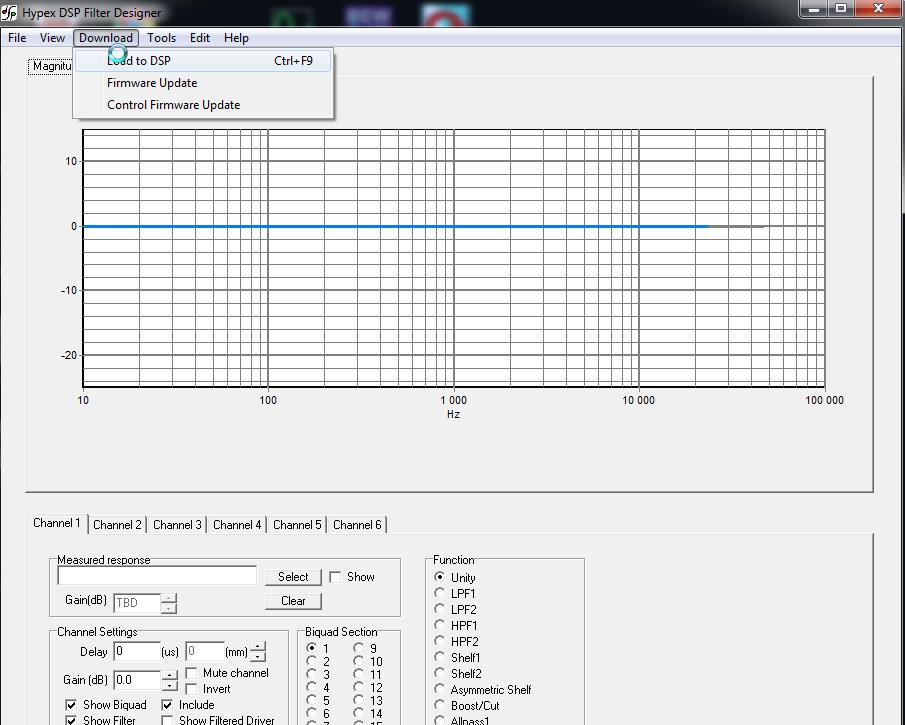Viewport: 905px width, 725px height.
Task: Choose Firmware Update menu entry
Action: coord(203,83)
